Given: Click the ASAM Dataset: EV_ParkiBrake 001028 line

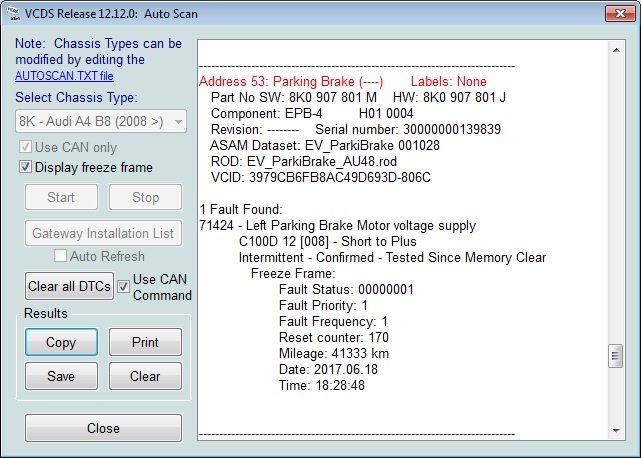Looking at the screenshot, I should pyautogui.click(x=325, y=145).
